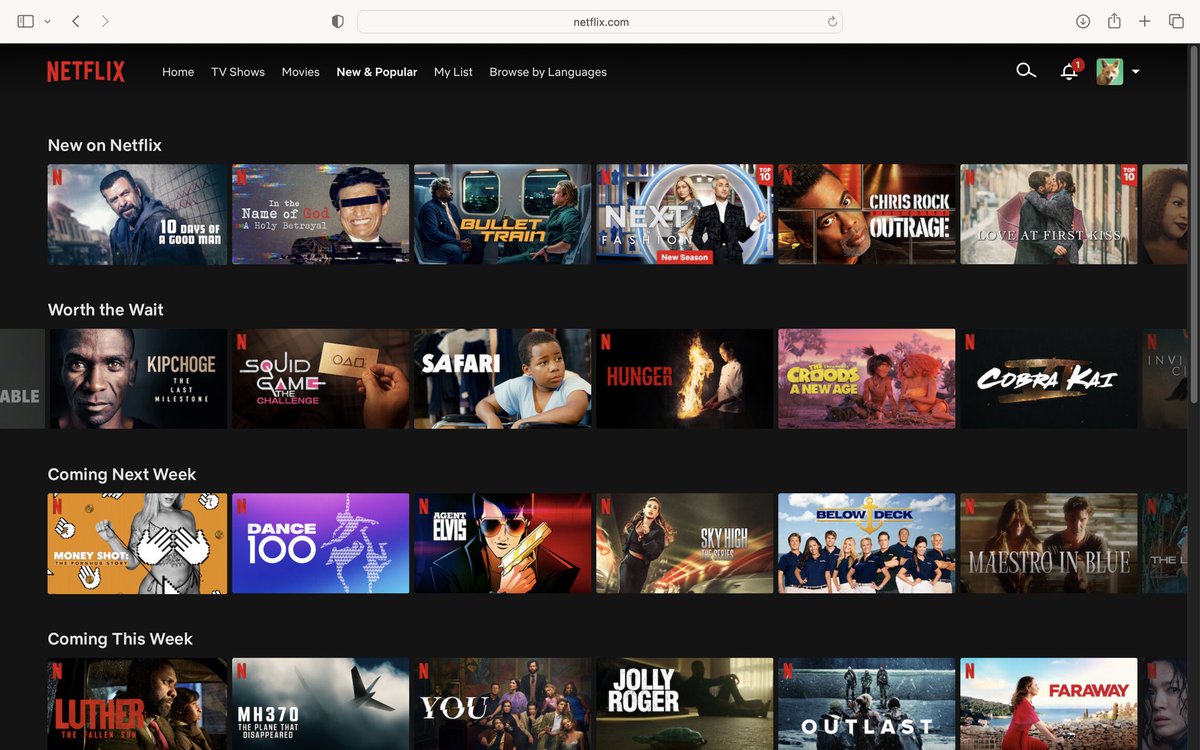Click the New Season badge
This screenshot has height=750, width=1200.
tap(685, 257)
